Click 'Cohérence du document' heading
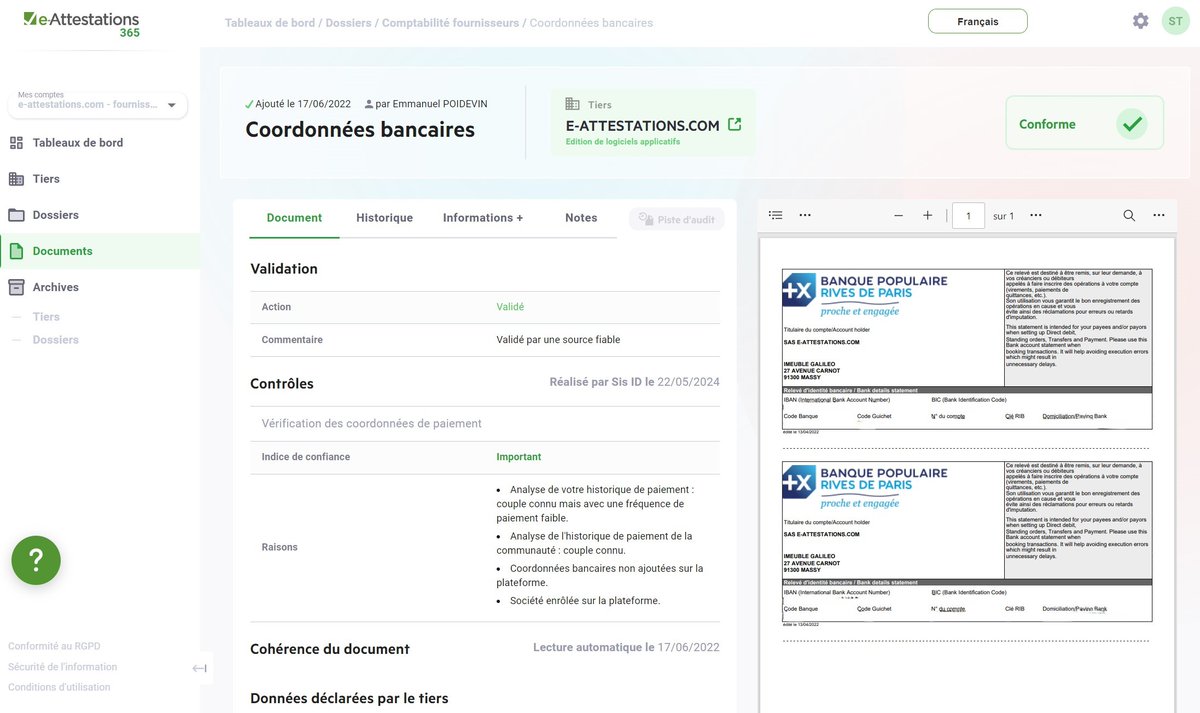The width and height of the screenshot is (1200, 713). pyautogui.click(x=330, y=649)
